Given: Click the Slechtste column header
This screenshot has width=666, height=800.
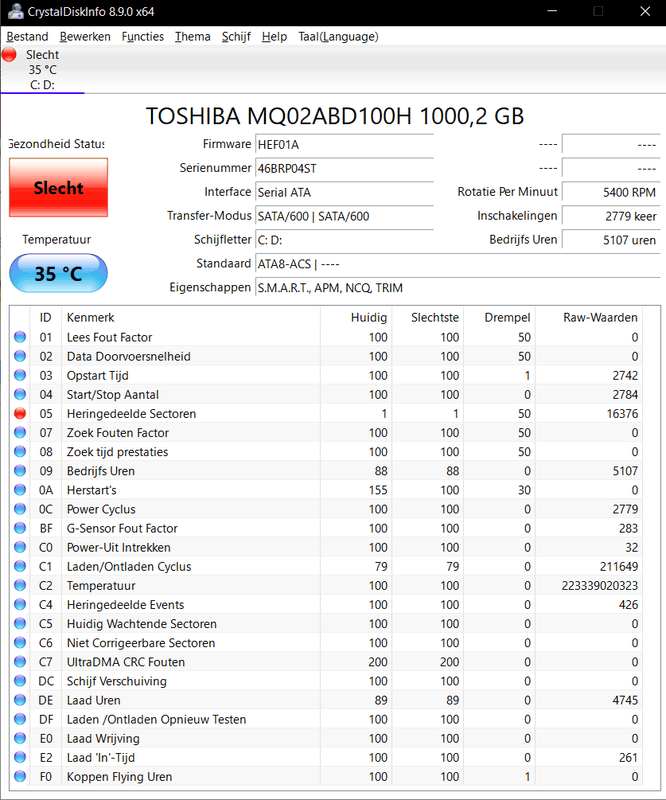Looking at the screenshot, I should coord(428,317).
